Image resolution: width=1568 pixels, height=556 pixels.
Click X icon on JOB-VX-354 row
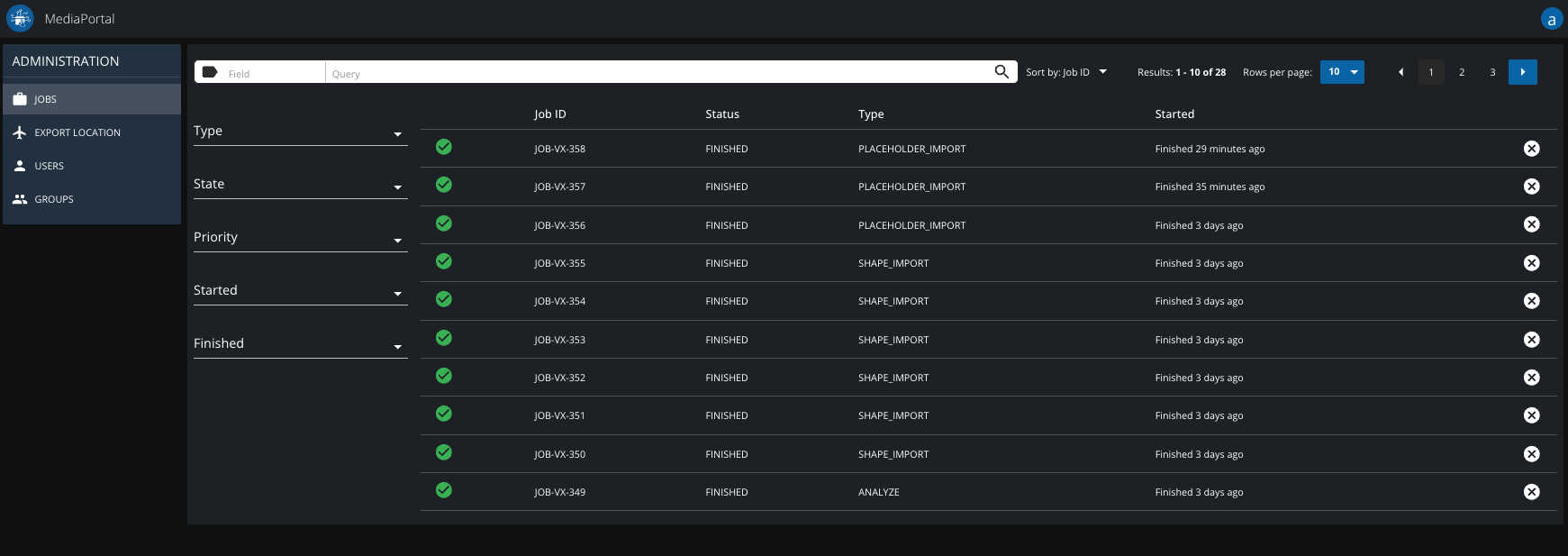(1531, 301)
